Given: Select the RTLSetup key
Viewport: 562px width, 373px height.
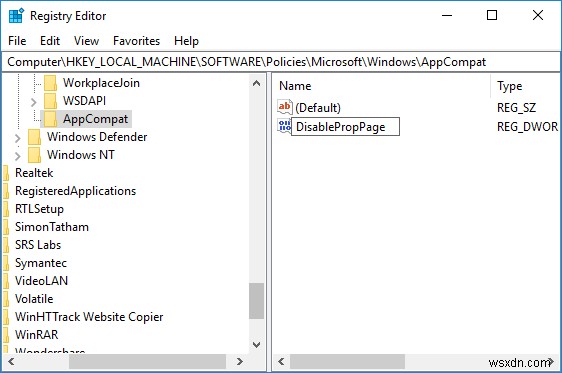Looking at the screenshot, I should pyautogui.click(x=39, y=209).
